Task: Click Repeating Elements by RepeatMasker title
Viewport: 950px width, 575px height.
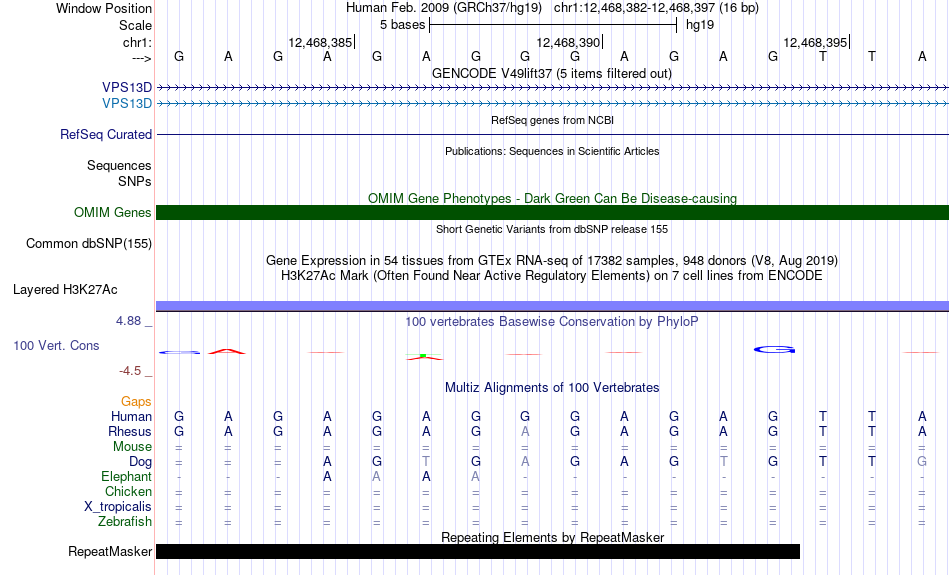Action: [x=552, y=537]
